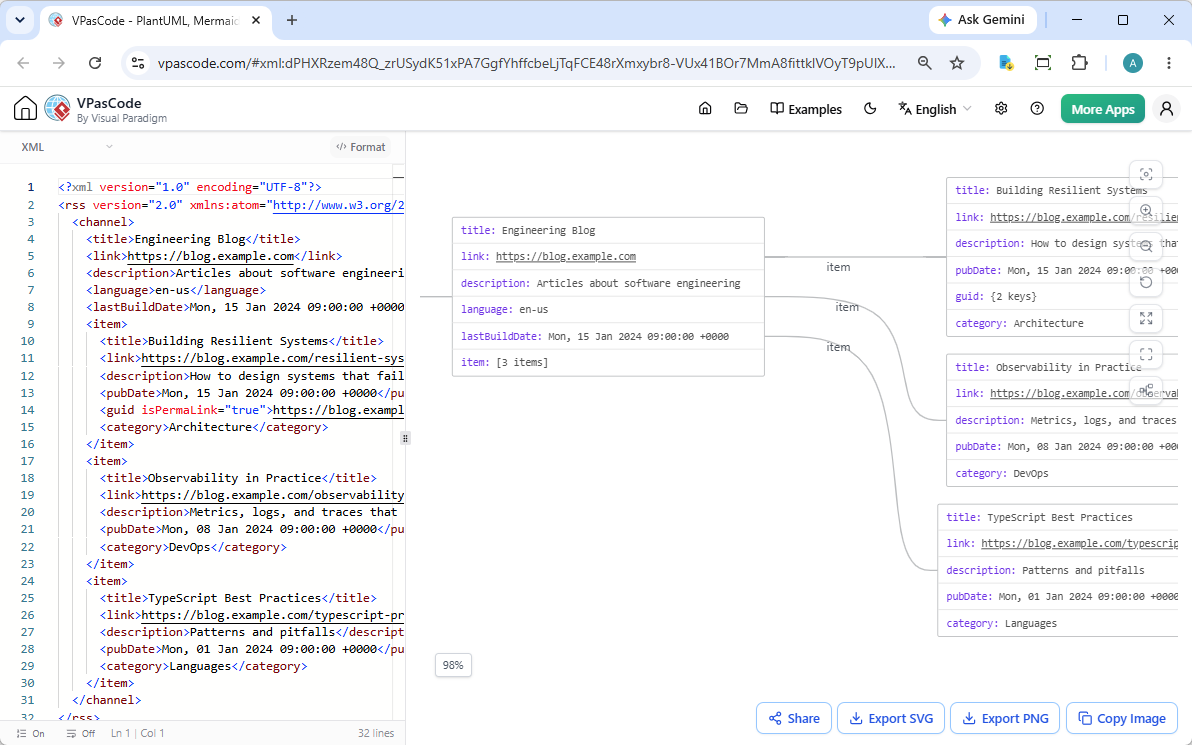
Task: Click category: DevOps row in diagram
Action: point(1062,473)
